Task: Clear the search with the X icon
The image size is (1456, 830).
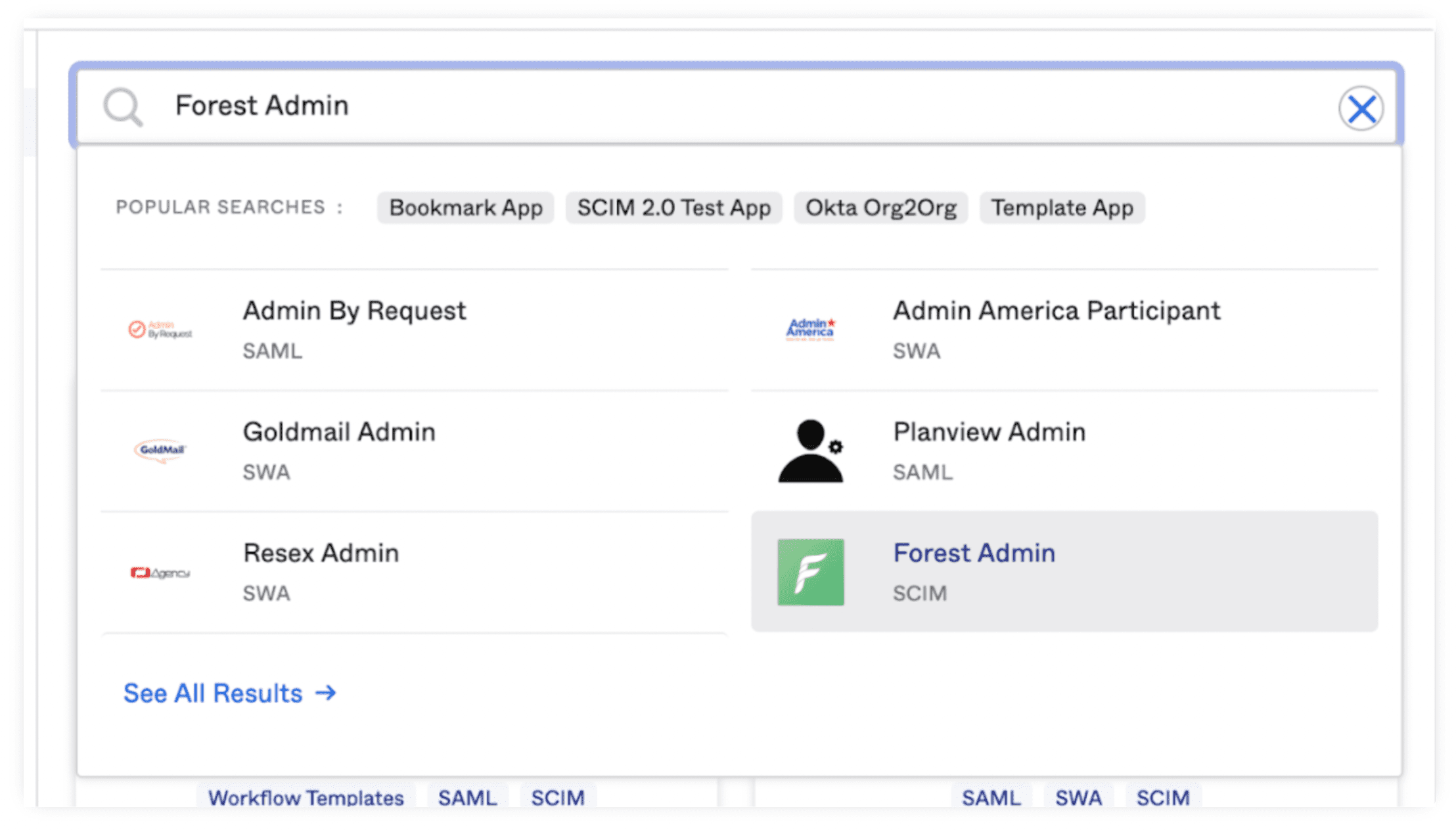Action: coord(1361,108)
